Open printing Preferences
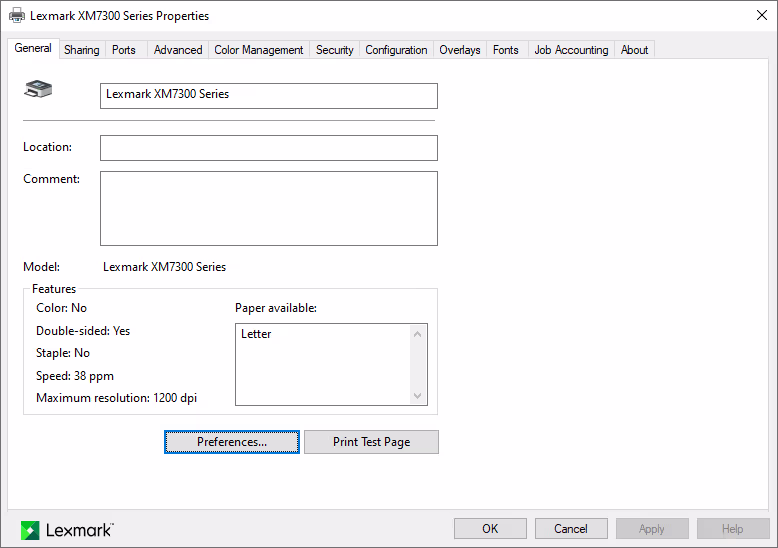This screenshot has height=548, width=778. pyautogui.click(x=232, y=442)
